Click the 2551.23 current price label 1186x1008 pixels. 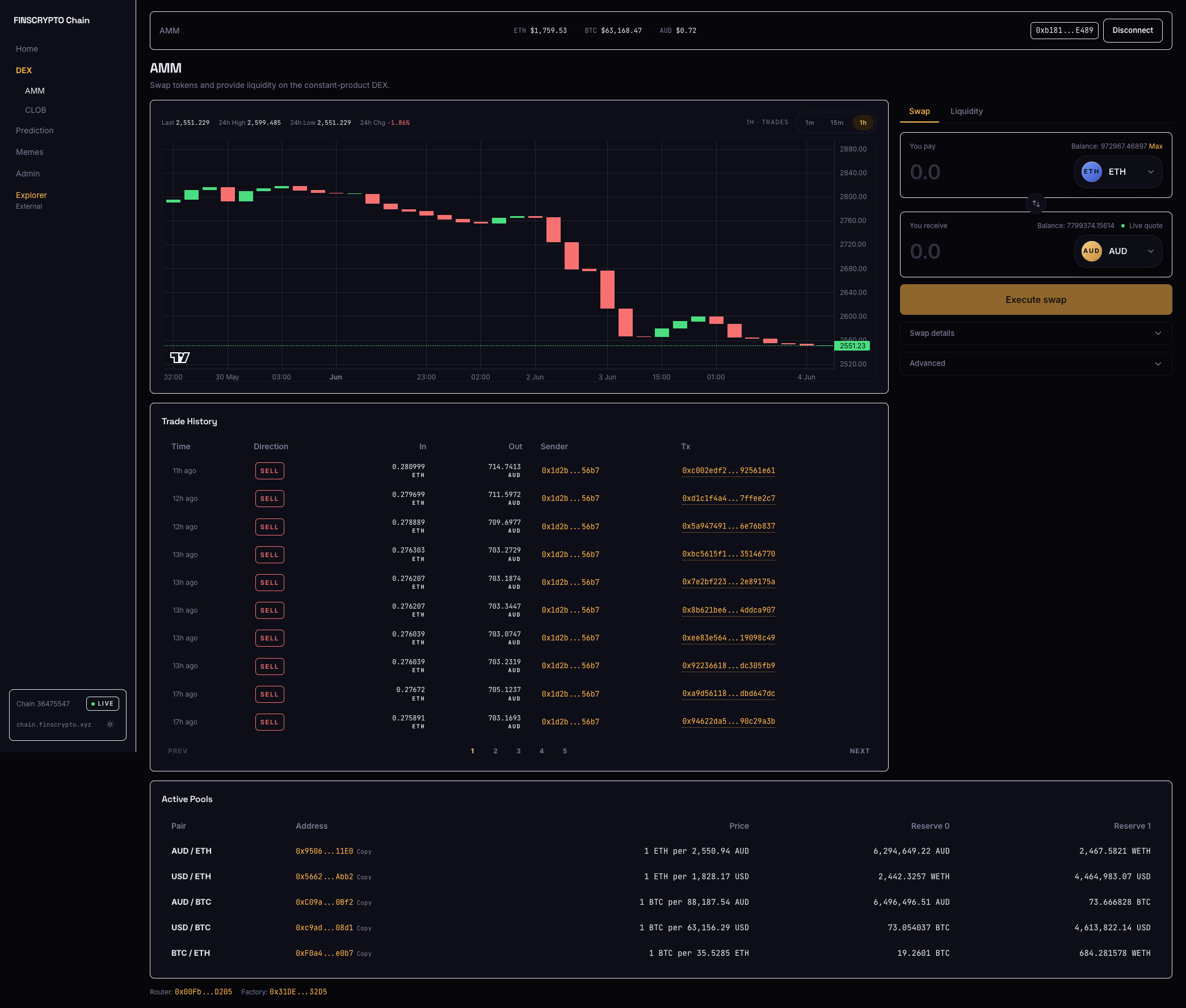click(852, 346)
